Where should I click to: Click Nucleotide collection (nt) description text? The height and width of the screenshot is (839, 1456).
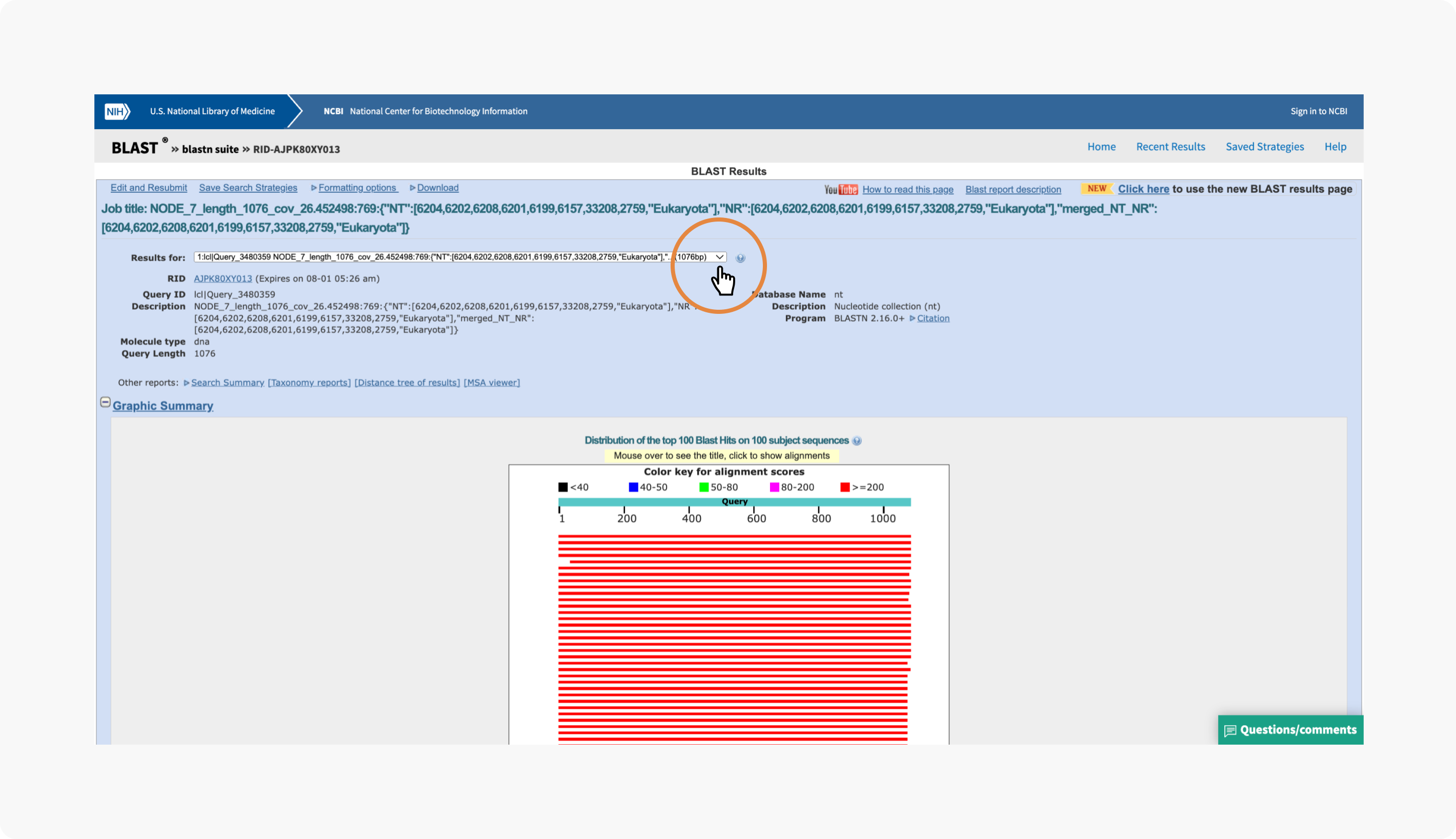[x=887, y=307]
